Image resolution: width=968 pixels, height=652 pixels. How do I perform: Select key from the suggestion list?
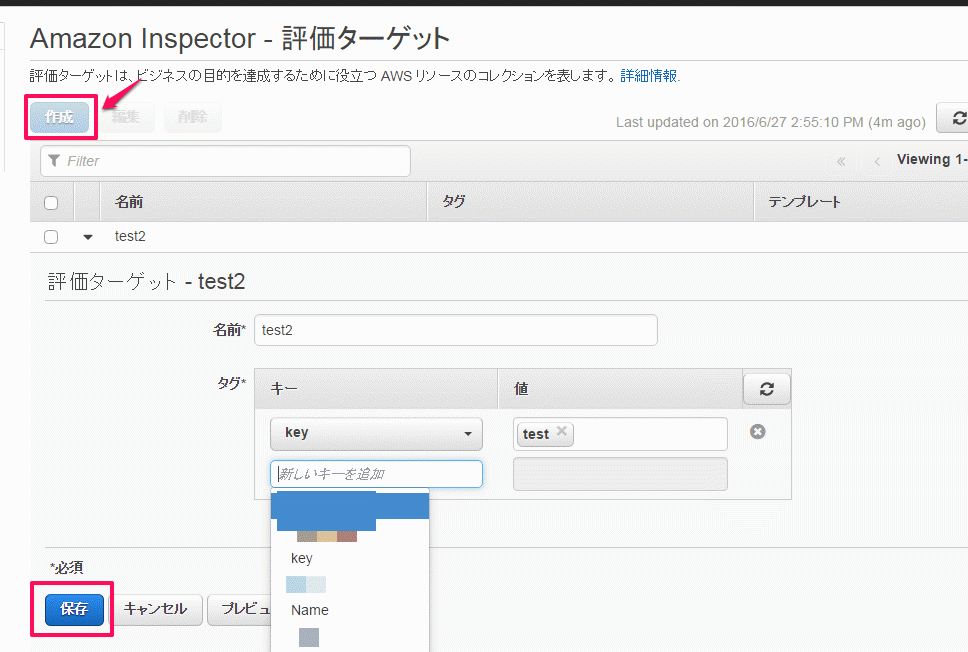[302, 558]
